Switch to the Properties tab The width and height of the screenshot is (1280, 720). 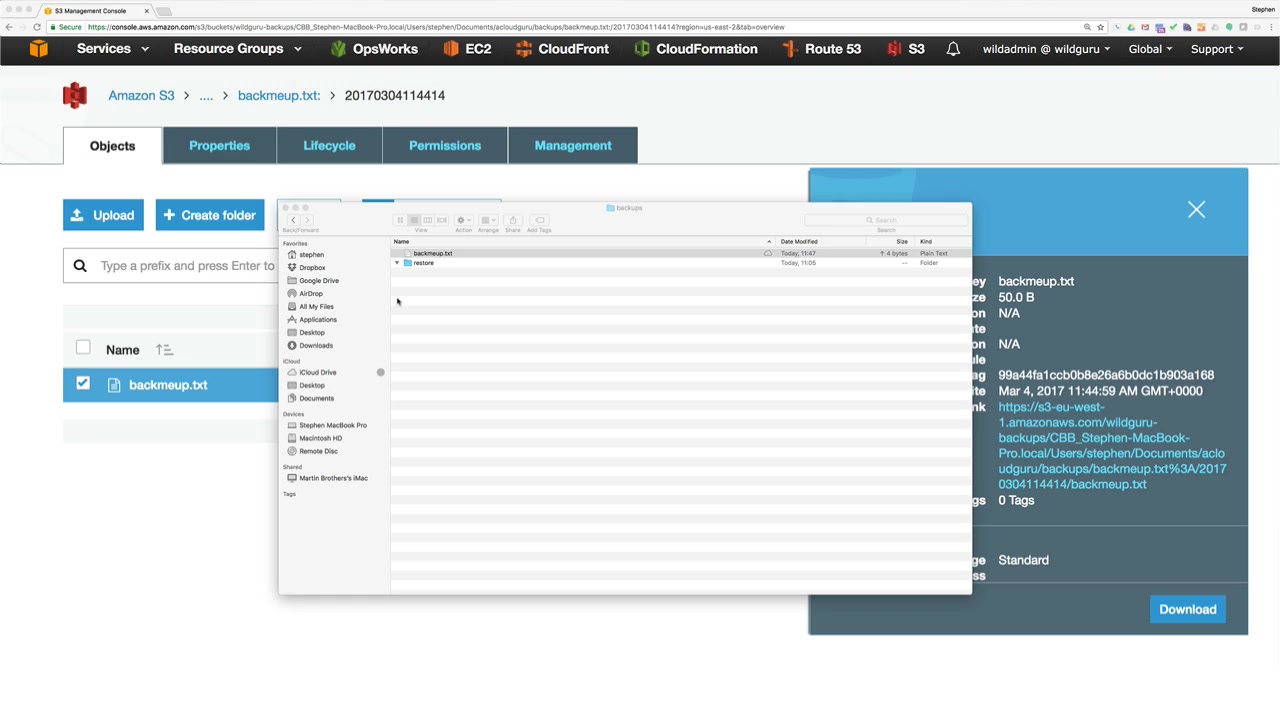(219, 146)
